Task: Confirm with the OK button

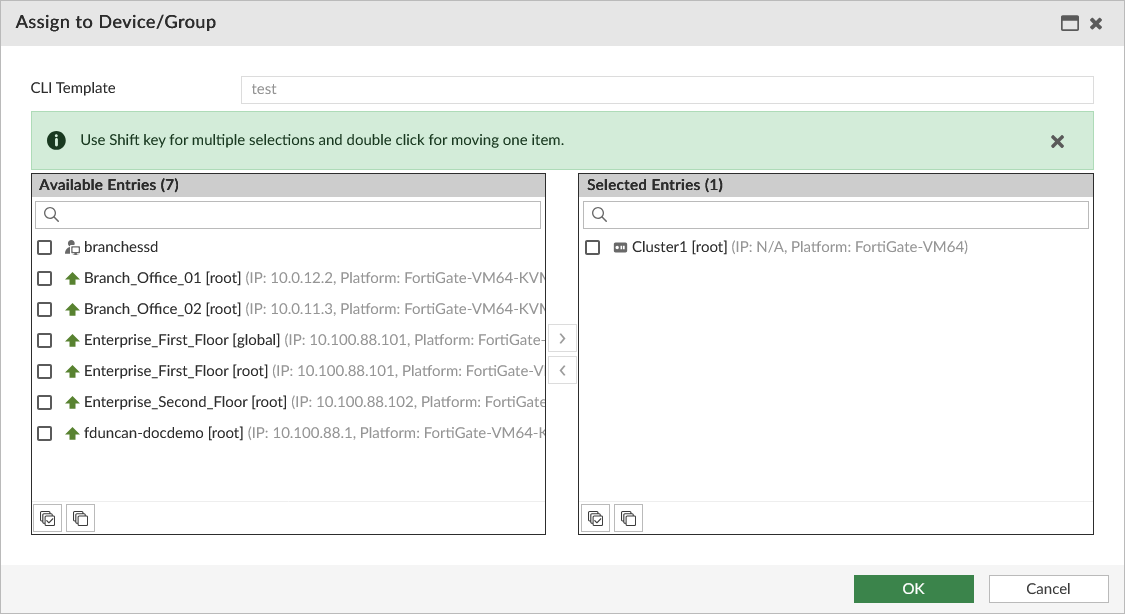Action: [x=913, y=588]
